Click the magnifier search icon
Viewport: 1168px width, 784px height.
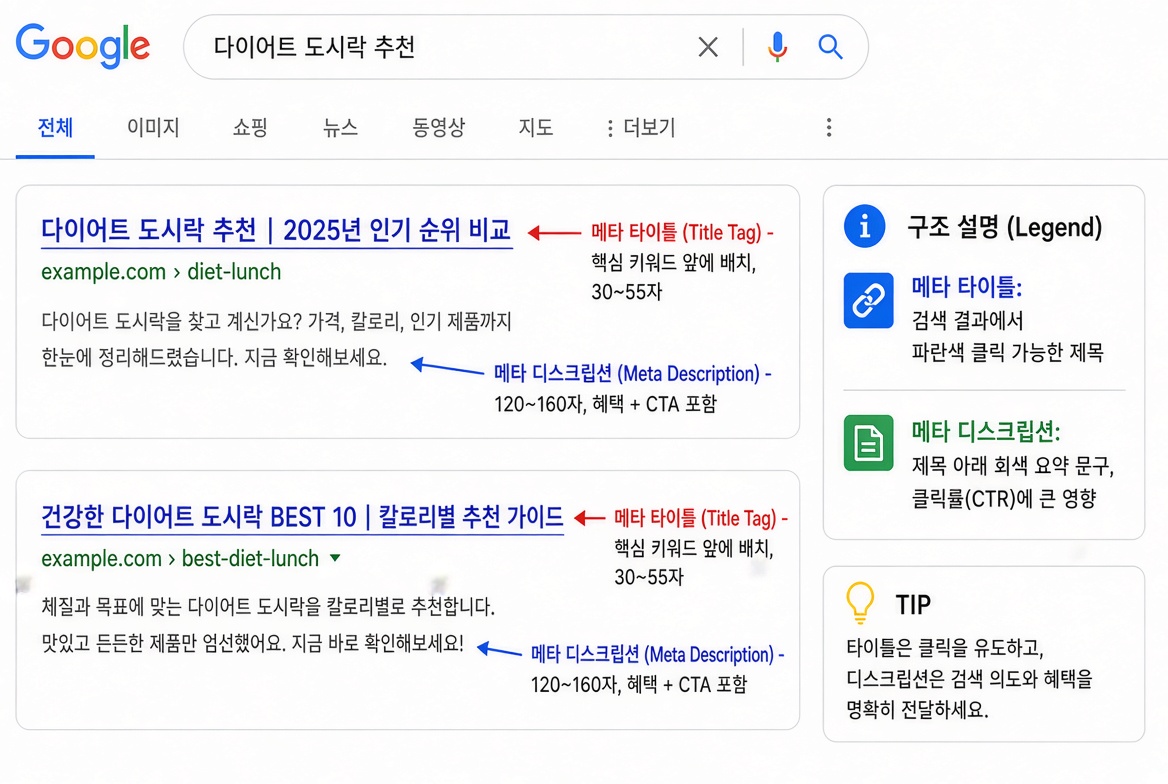830,47
